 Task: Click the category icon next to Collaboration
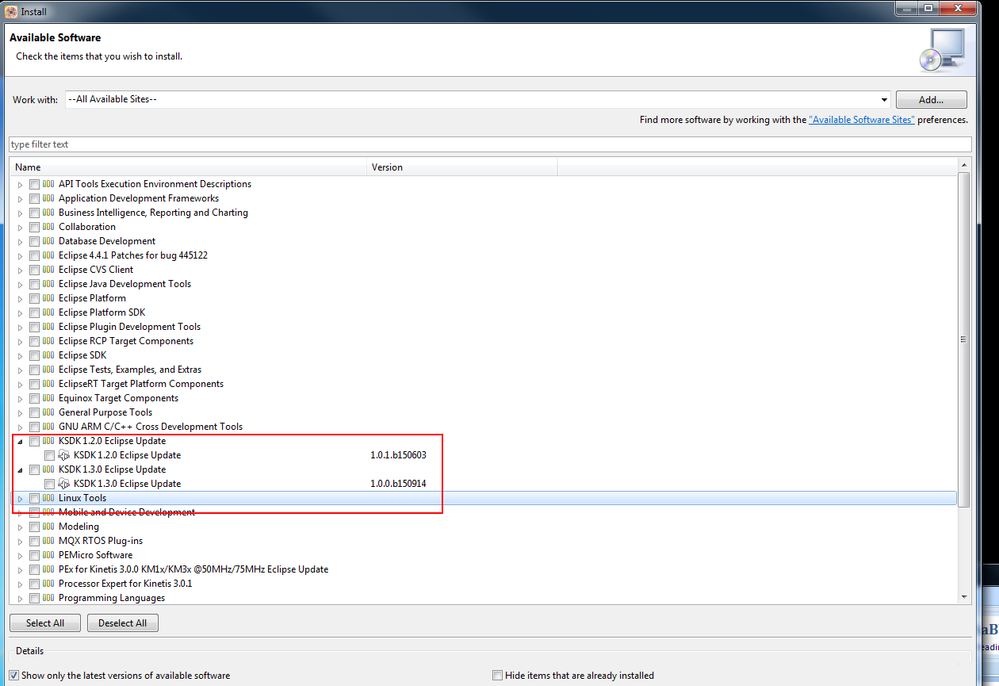click(48, 227)
